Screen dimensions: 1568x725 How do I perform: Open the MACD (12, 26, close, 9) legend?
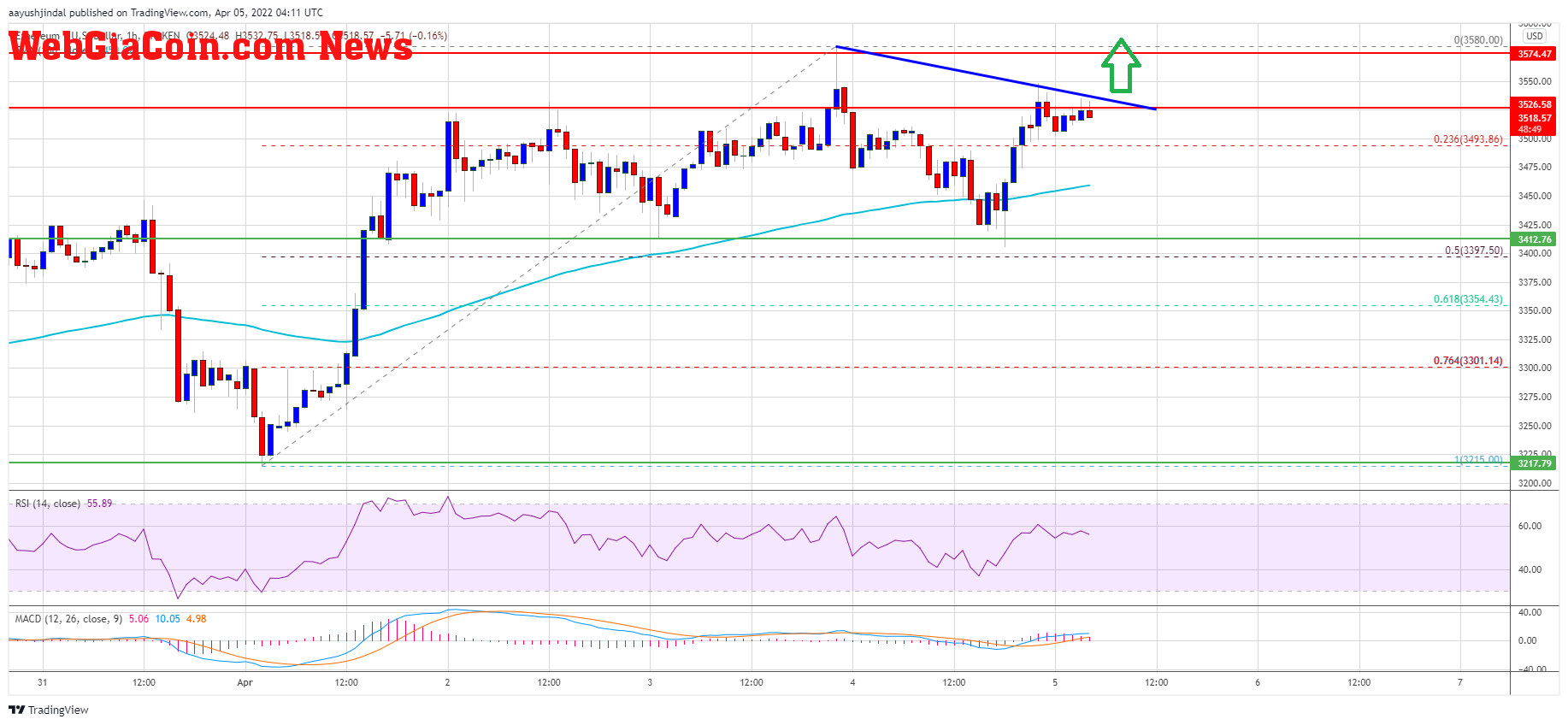[x=68, y=619]
